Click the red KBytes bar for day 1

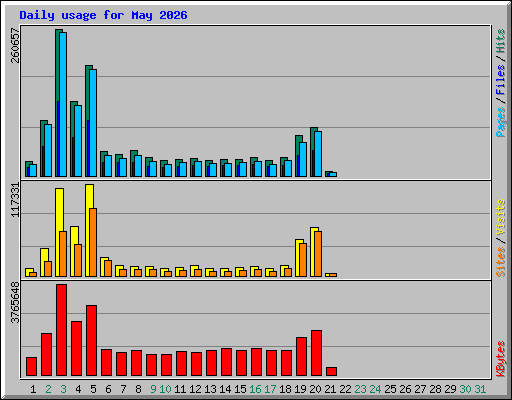tap(32, 367)
